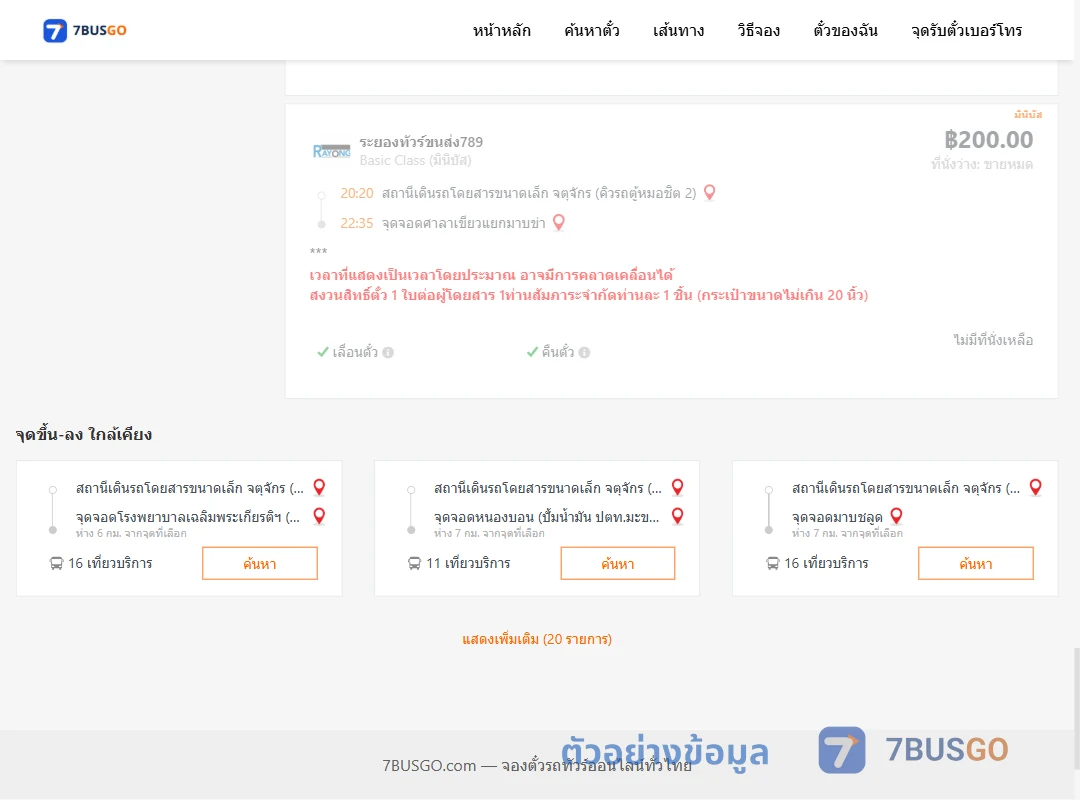Click arrival time 22:35

click(x=357, y=223)
